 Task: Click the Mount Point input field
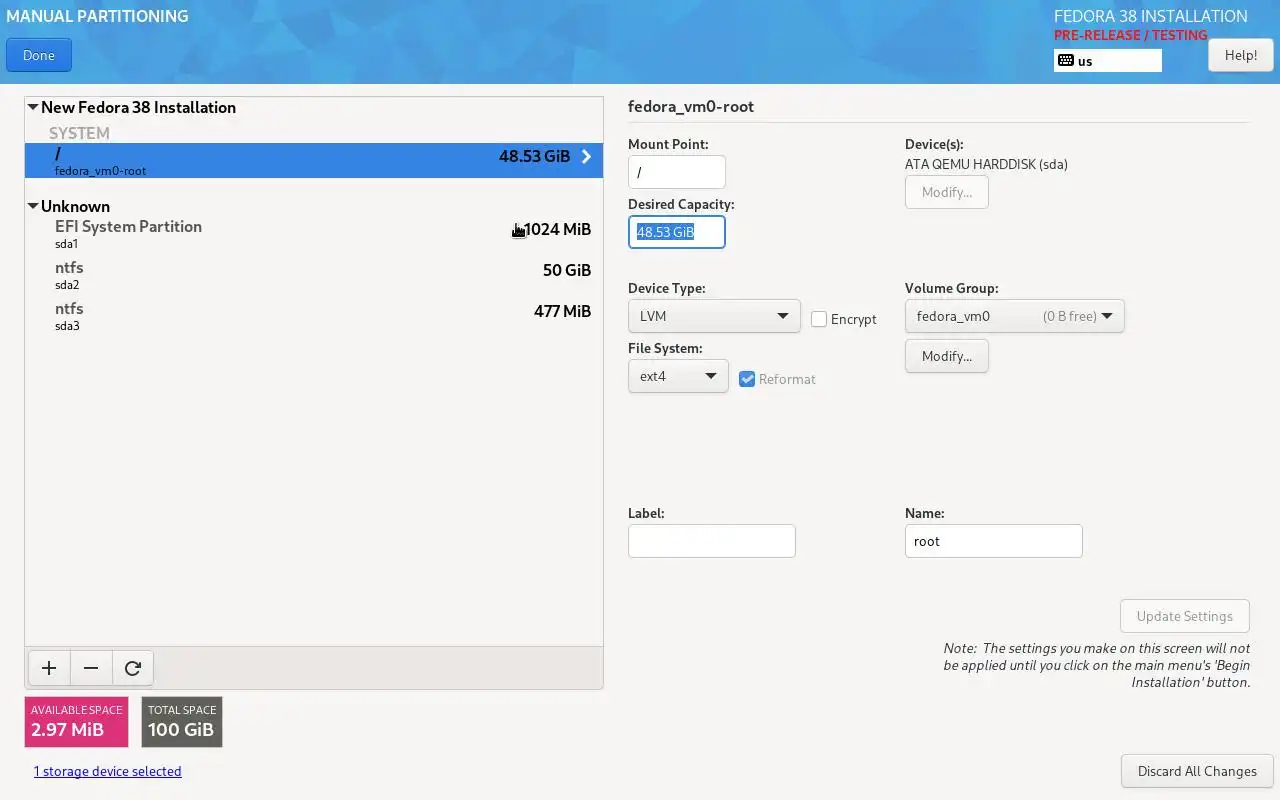pos(677,172)
